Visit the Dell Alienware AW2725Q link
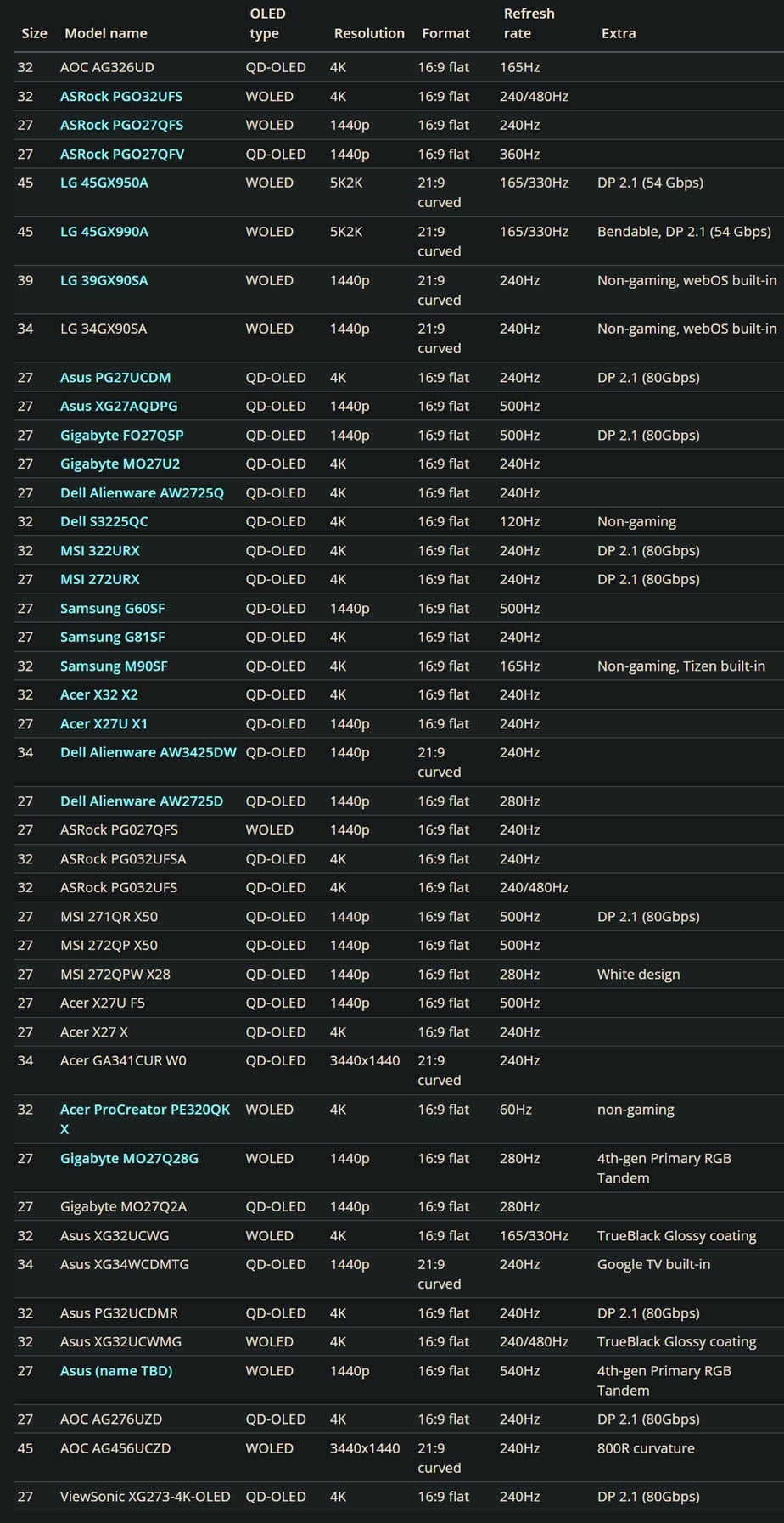784x1523 pixels. click(x=142, y=493)
